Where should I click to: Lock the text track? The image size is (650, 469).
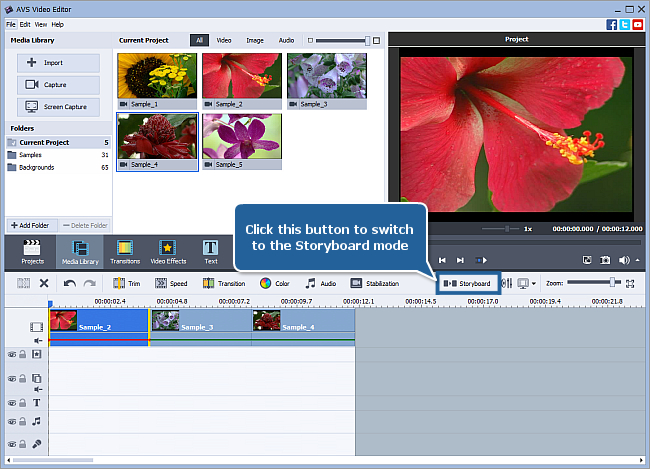(23, 403)
